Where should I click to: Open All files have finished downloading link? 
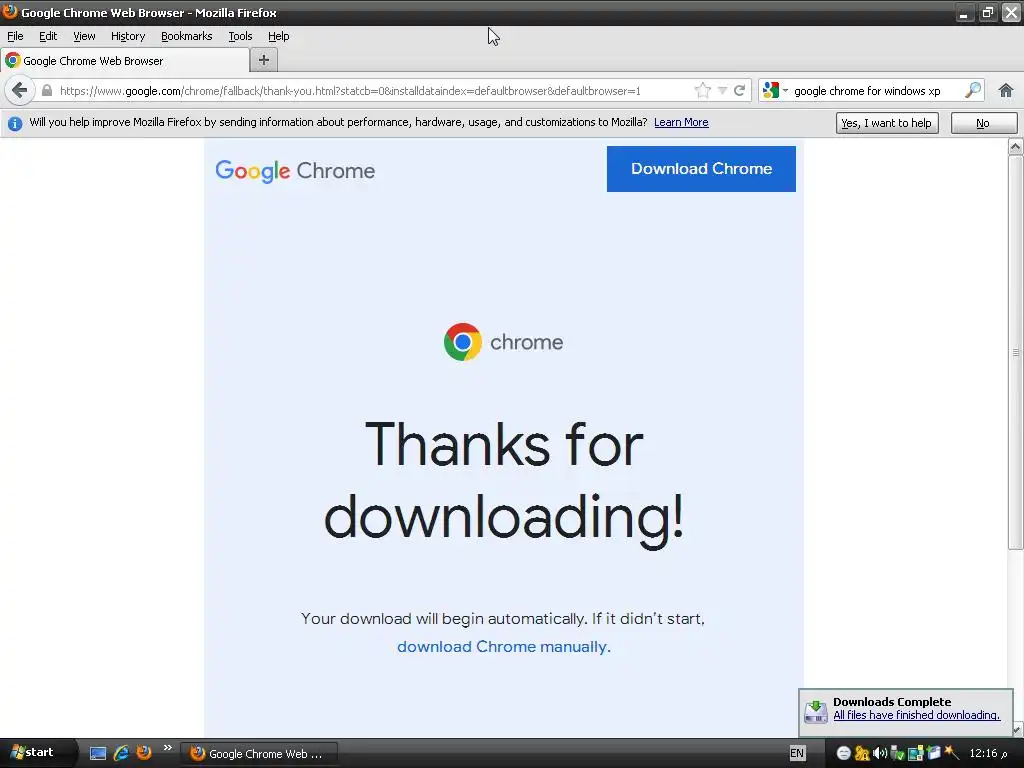(x=916, y=715)
